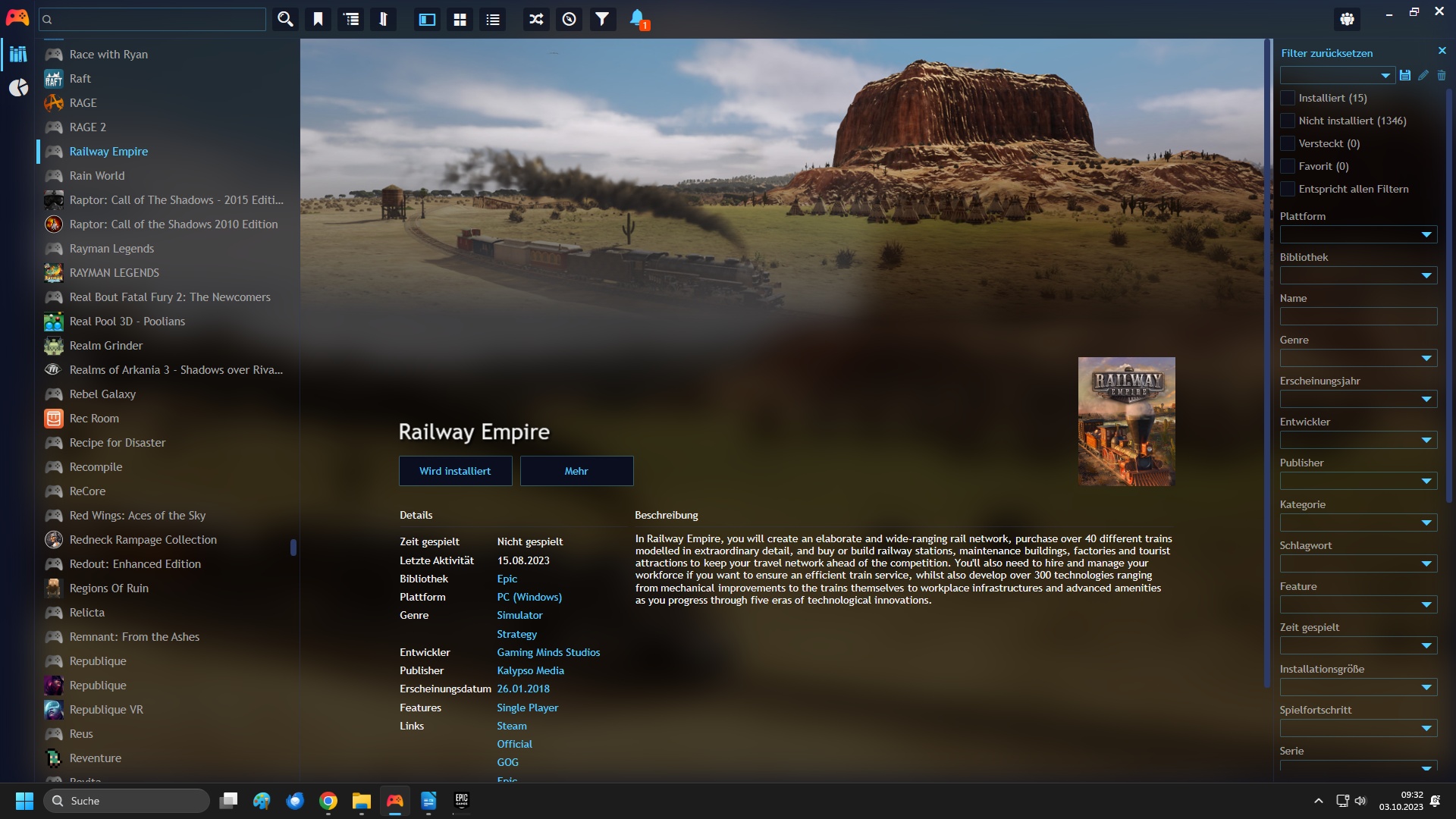Viewport: 1456px width, 819px height.
Task: Open the Steam link for Railway Empire
Action: [511, 726]
